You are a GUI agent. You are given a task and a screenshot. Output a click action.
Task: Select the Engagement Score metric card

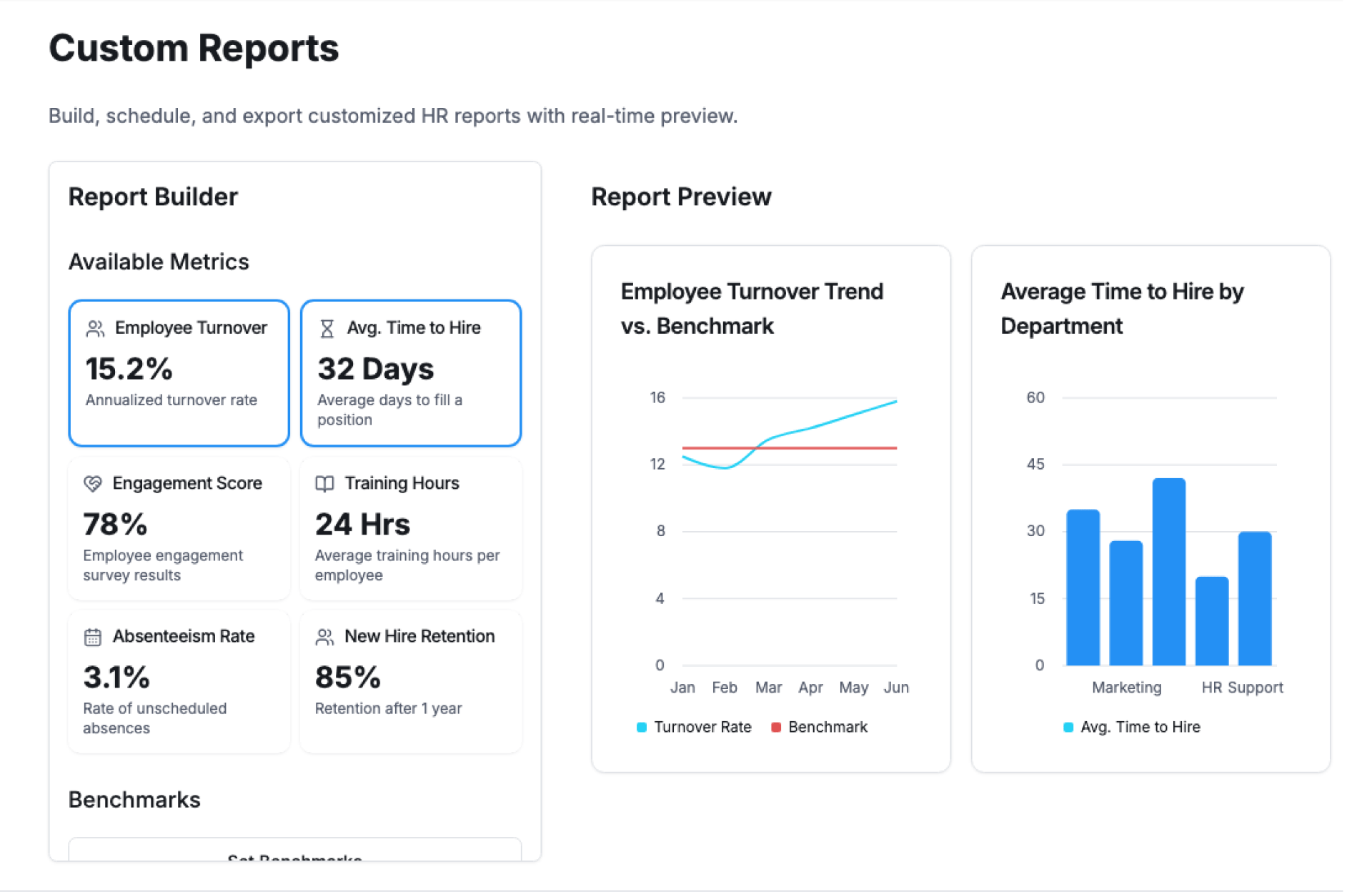[x=179, y=529]
